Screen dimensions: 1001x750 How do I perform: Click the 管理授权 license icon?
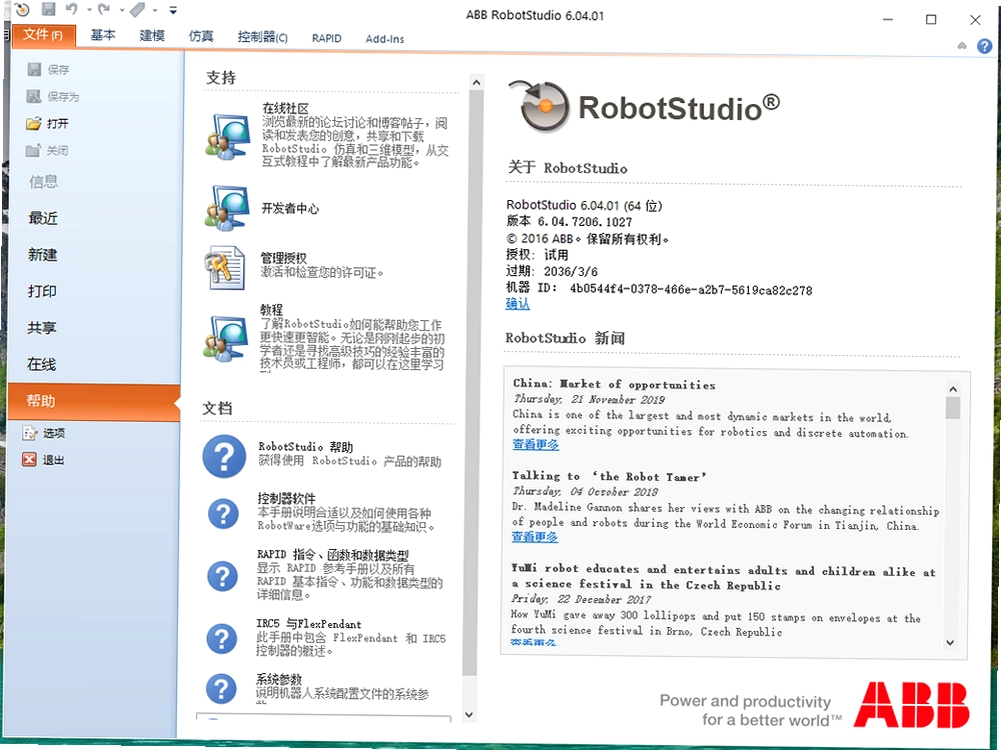coord(225,267)
